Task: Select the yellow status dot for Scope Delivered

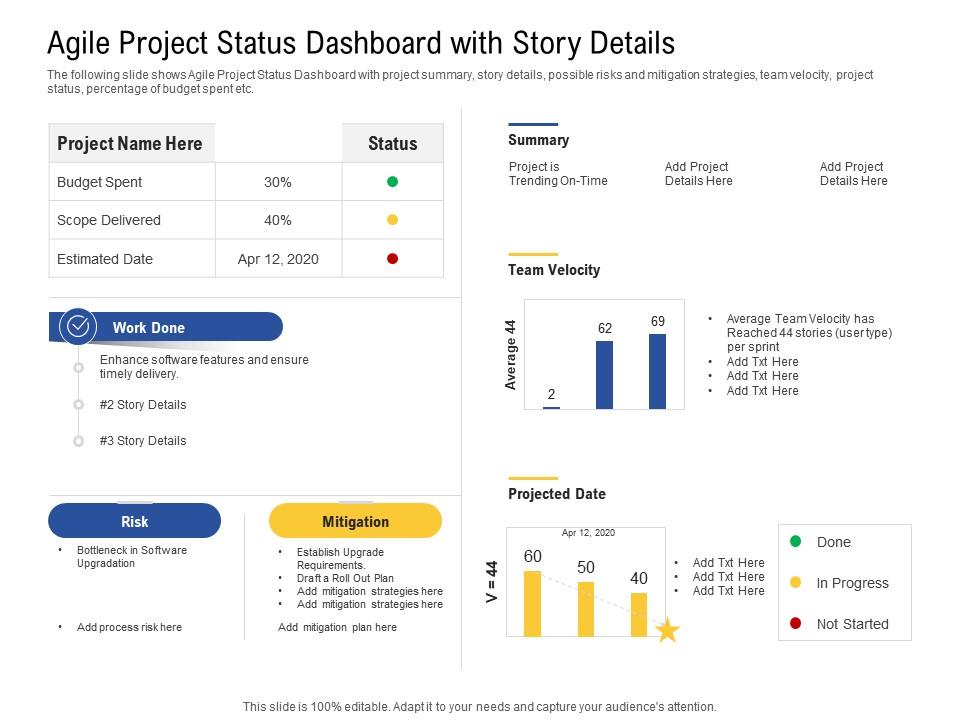Action: point(394,220)
